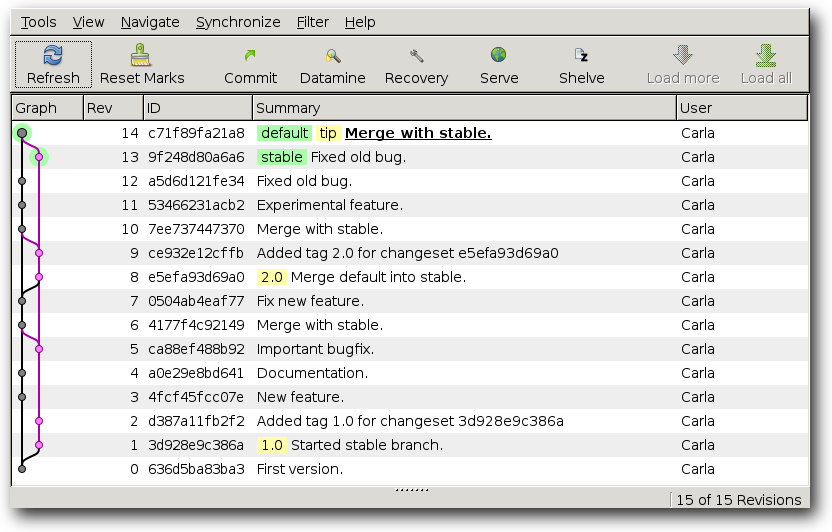This screenshot has width=832, height=532.
Task: Click graph node of revision 14
Action: pos(22,133)
